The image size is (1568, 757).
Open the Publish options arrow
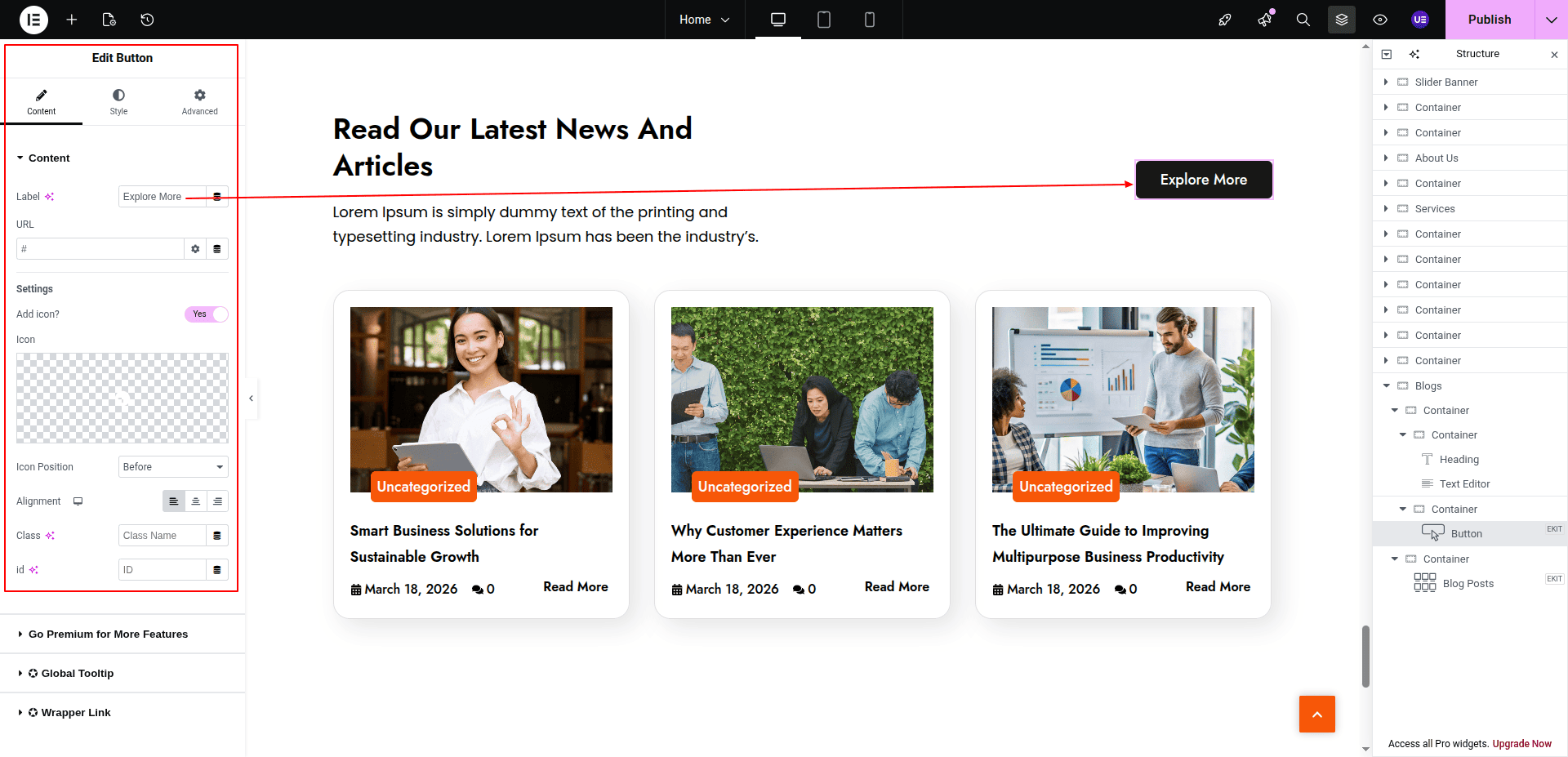coord(1551,20)
